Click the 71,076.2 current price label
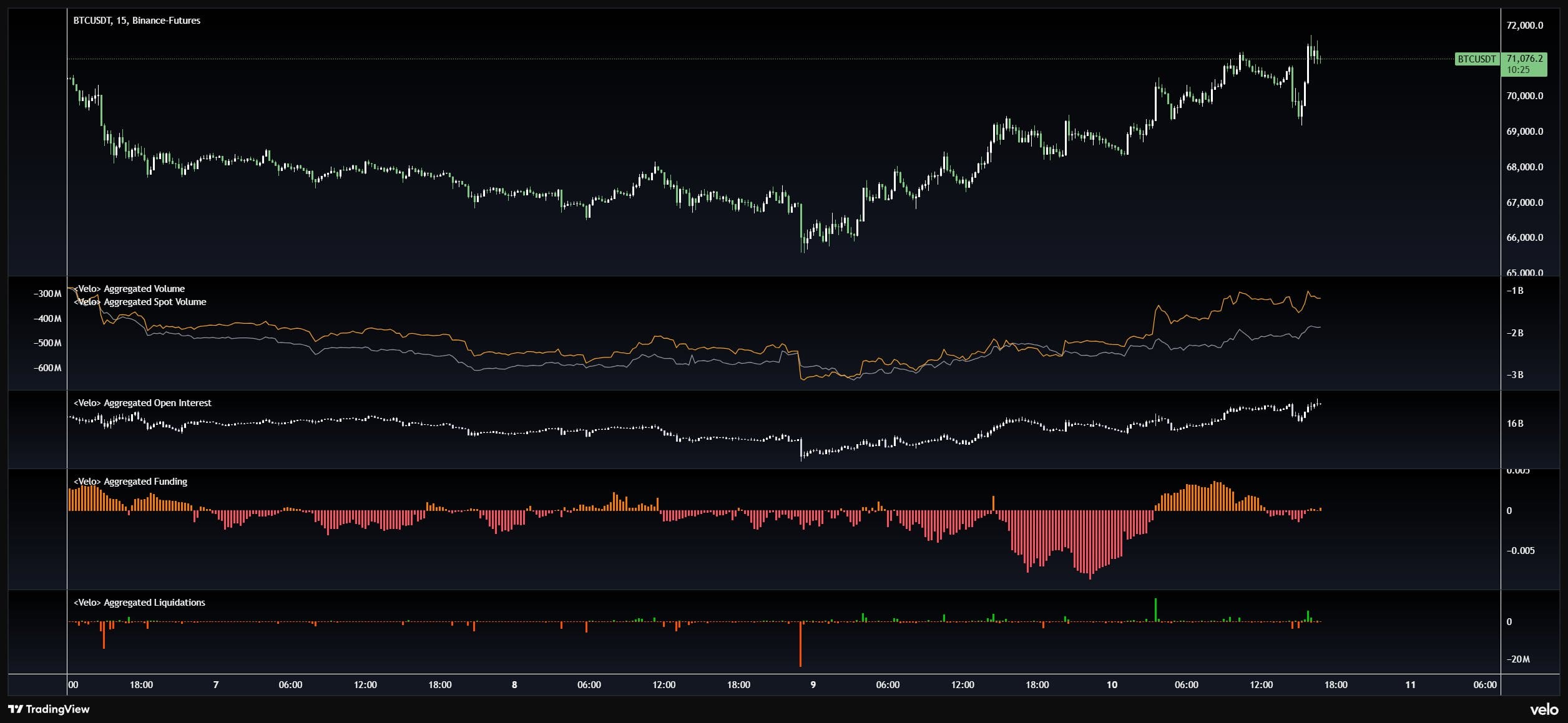This screenshot has width=1568, height=723. point(1524,59)
